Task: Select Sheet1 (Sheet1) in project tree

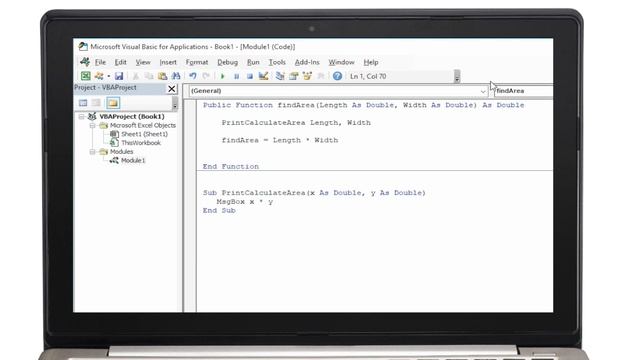Action: pos(144,134)
